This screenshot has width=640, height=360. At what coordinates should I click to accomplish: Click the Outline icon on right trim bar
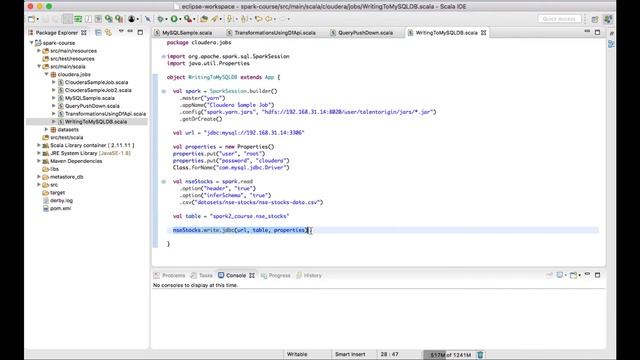tap(611, 44)
